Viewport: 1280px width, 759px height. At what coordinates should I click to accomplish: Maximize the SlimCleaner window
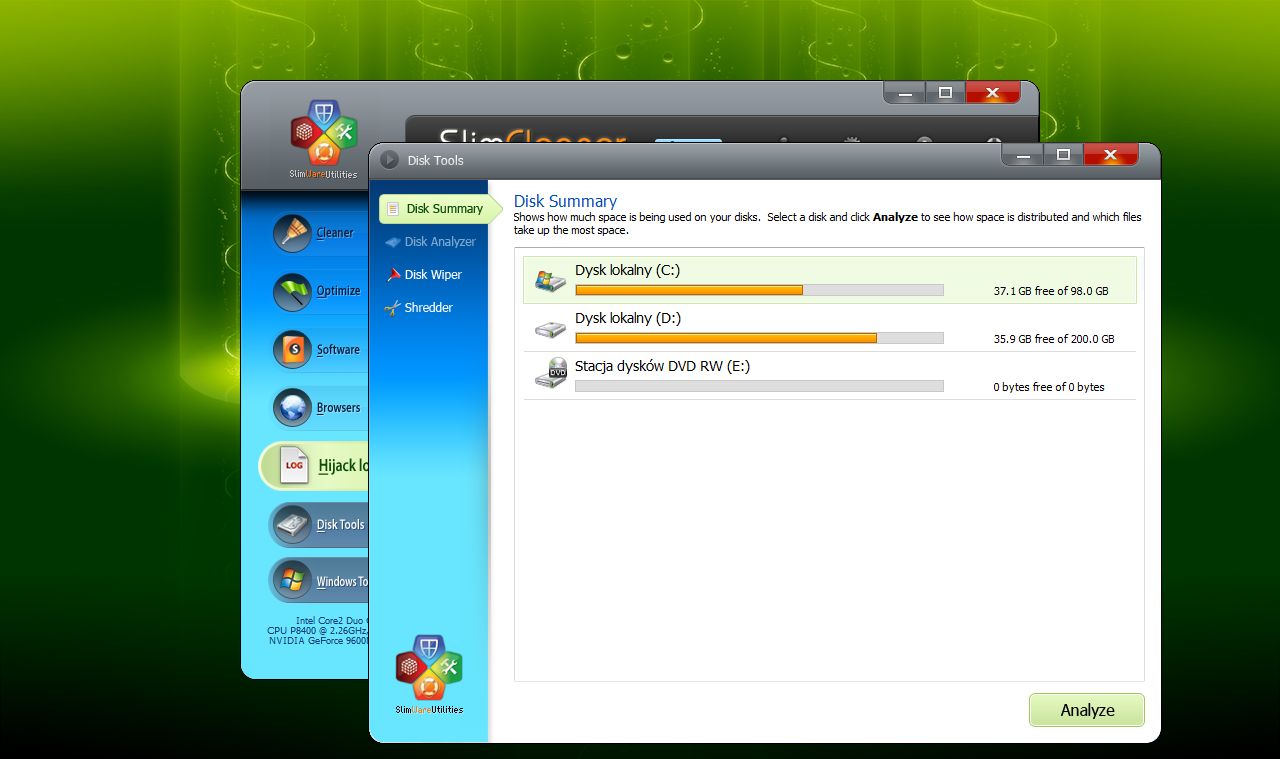pos(945,93)
